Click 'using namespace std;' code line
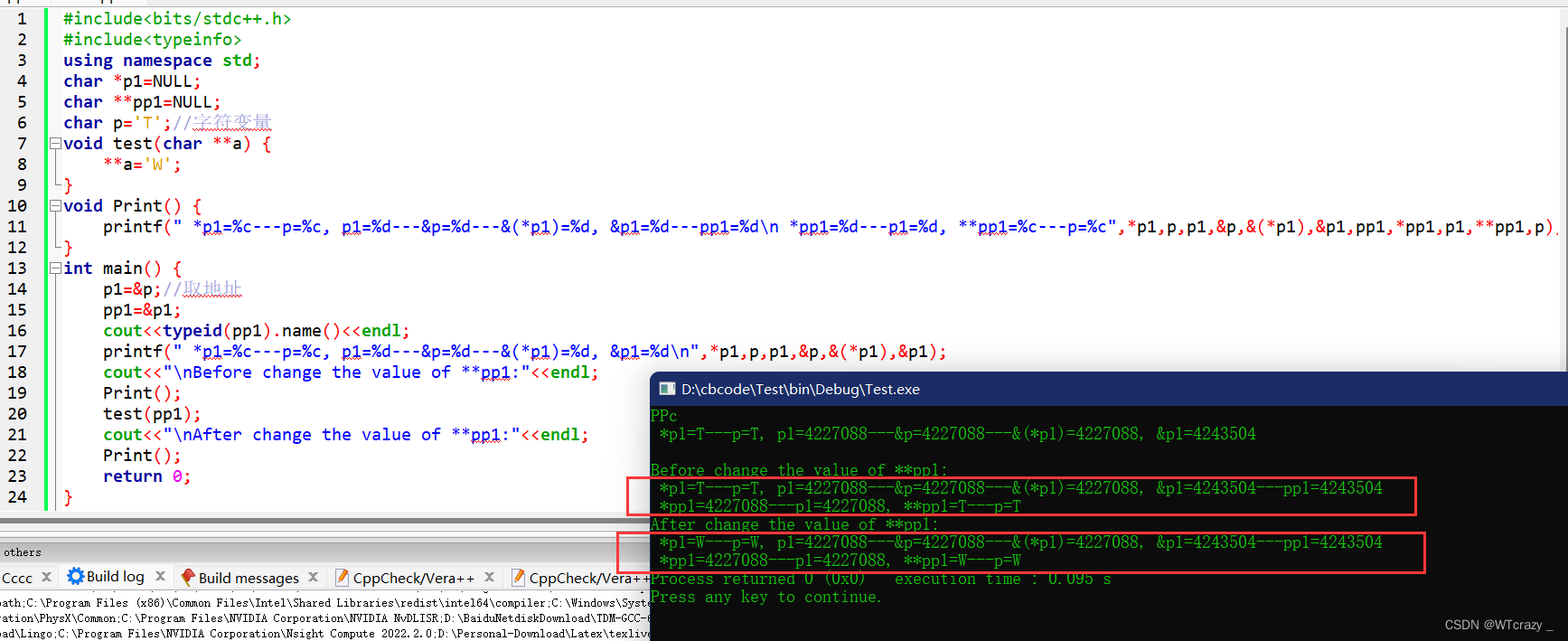The image size is (1568, 641). click(162, 61)
